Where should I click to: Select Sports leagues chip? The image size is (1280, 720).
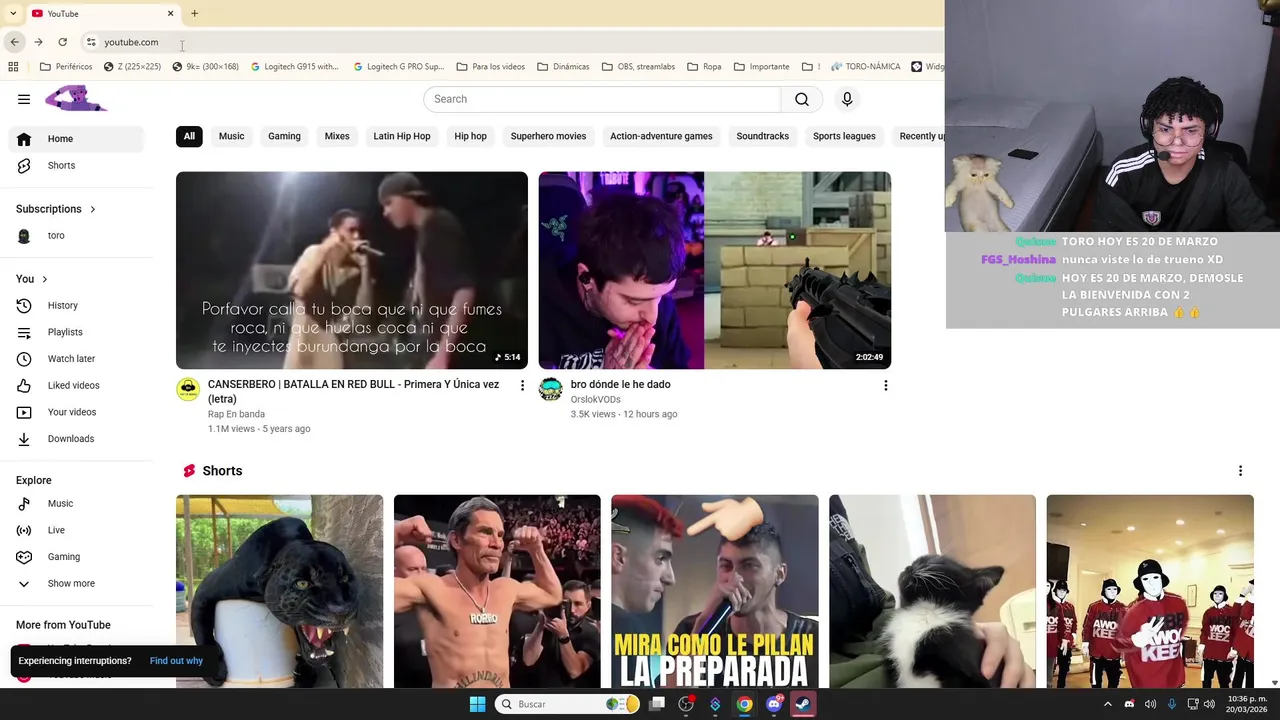pyautogui.click(x=844, y=136)
